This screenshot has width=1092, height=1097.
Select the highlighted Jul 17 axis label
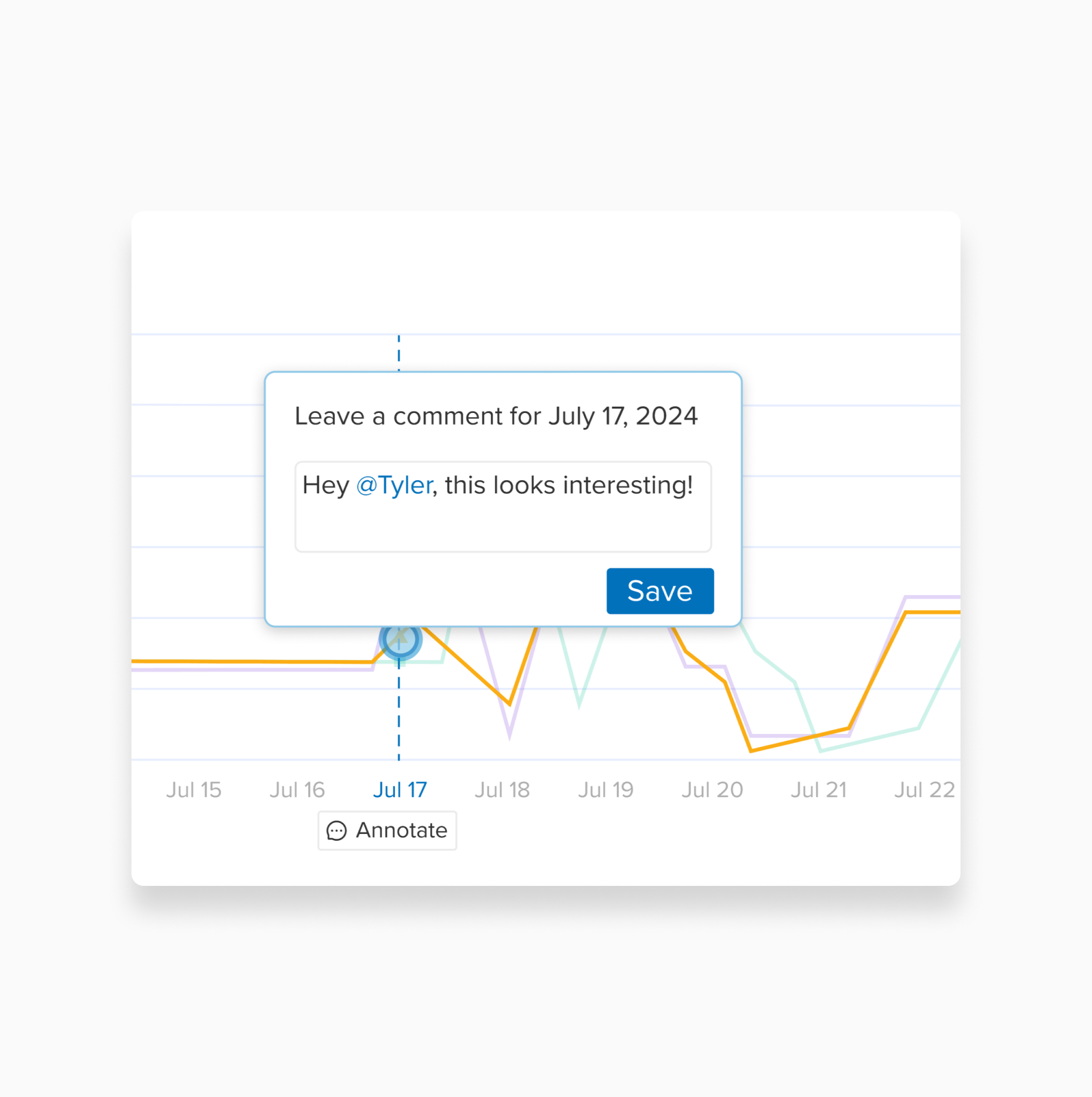click(399, 790)
